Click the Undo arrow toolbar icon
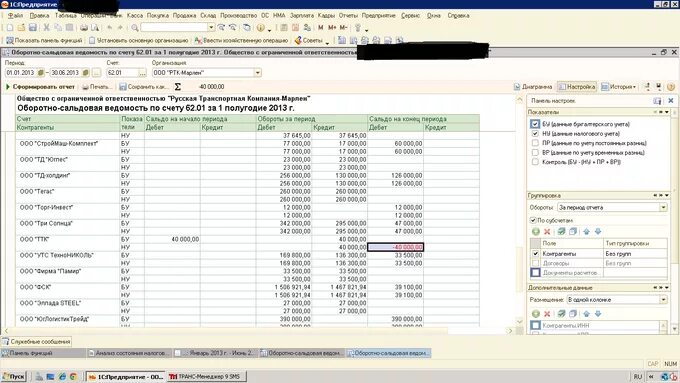Viewport: 680px width, 383px height. tap(110, 28)
